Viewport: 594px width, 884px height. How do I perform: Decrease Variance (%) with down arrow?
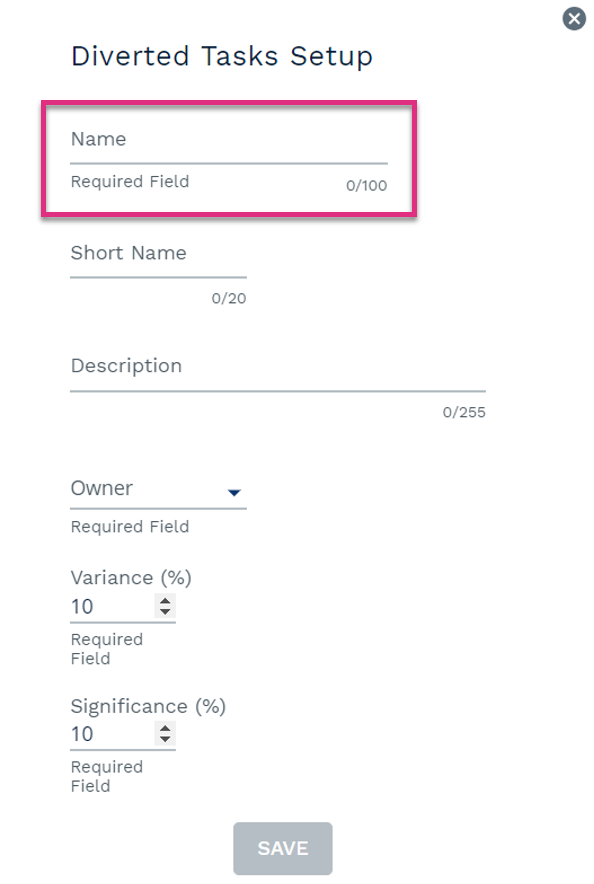click(165, 611)
